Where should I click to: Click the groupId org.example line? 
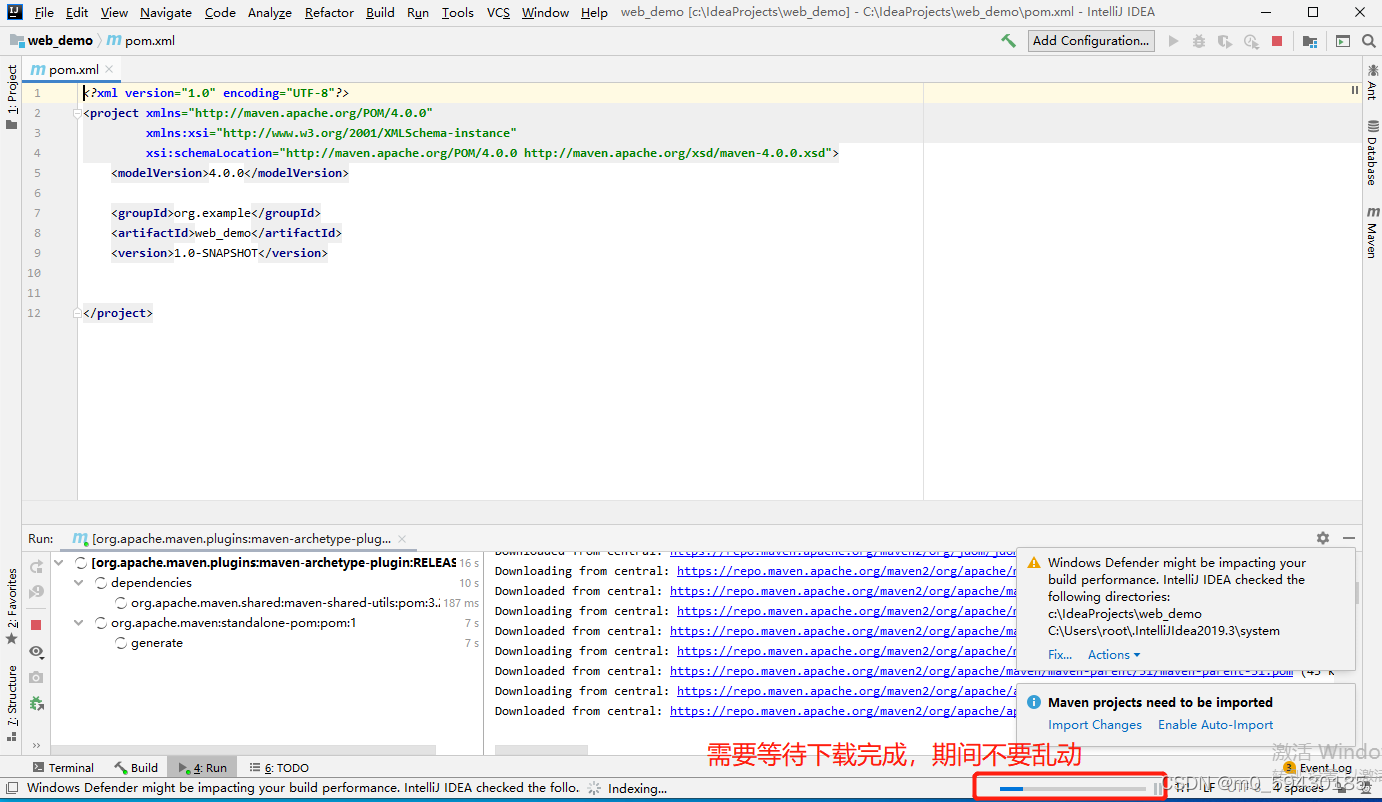(216, 213)
